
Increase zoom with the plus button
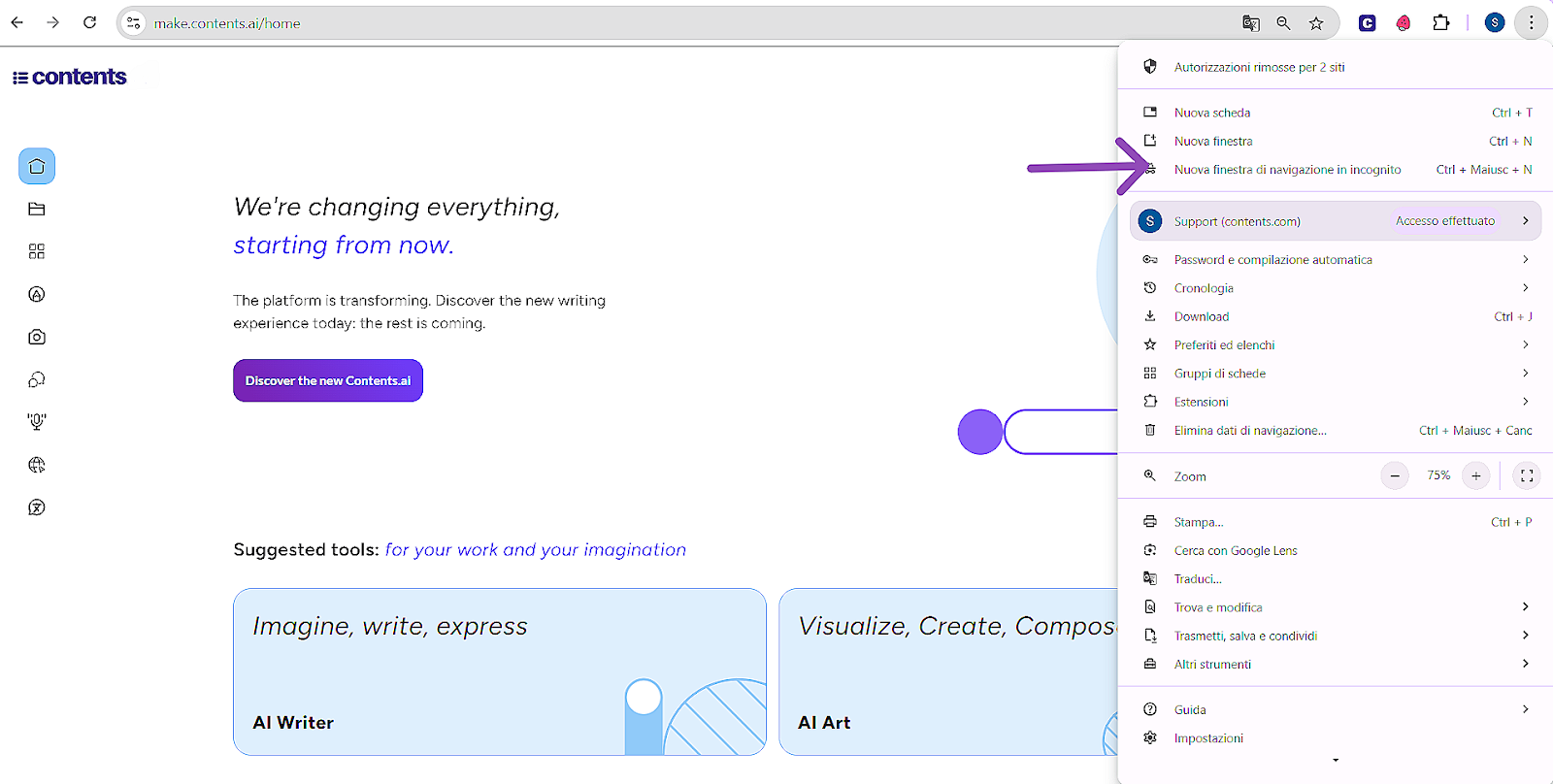tap(1475, 475)
